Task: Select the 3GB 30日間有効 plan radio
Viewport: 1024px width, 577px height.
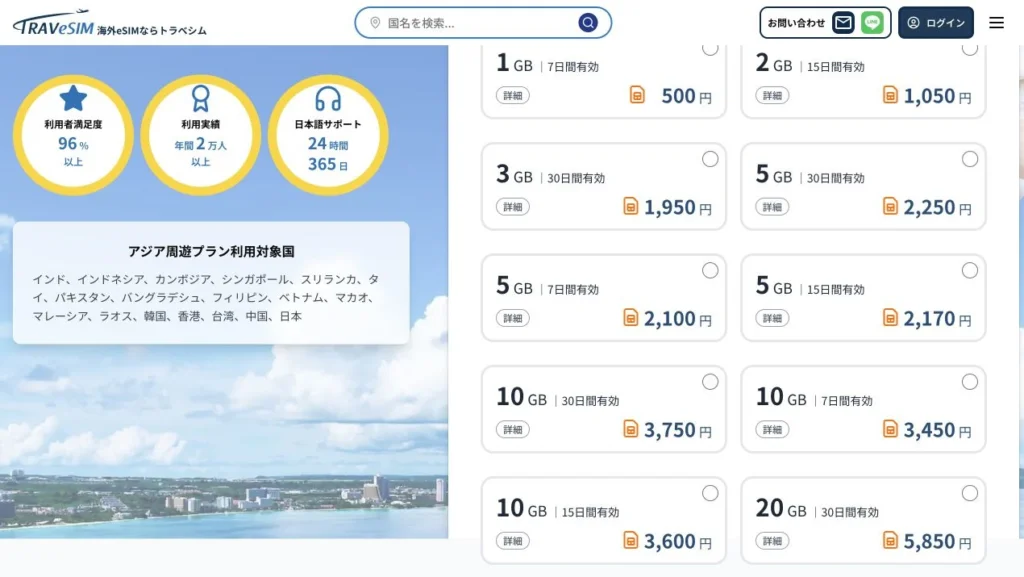Action: pos(710,159)
